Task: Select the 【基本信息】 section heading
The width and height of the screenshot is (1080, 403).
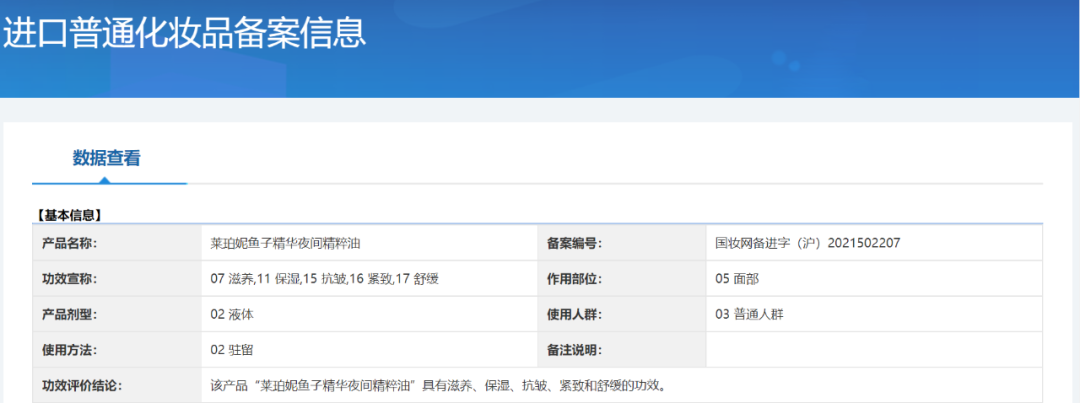Action: click(69, 216)
